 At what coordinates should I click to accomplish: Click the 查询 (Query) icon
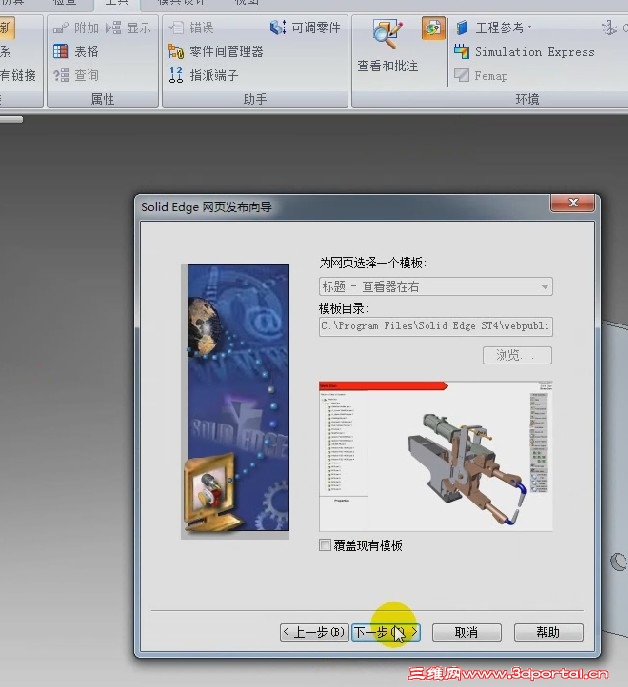click(60, 75)
